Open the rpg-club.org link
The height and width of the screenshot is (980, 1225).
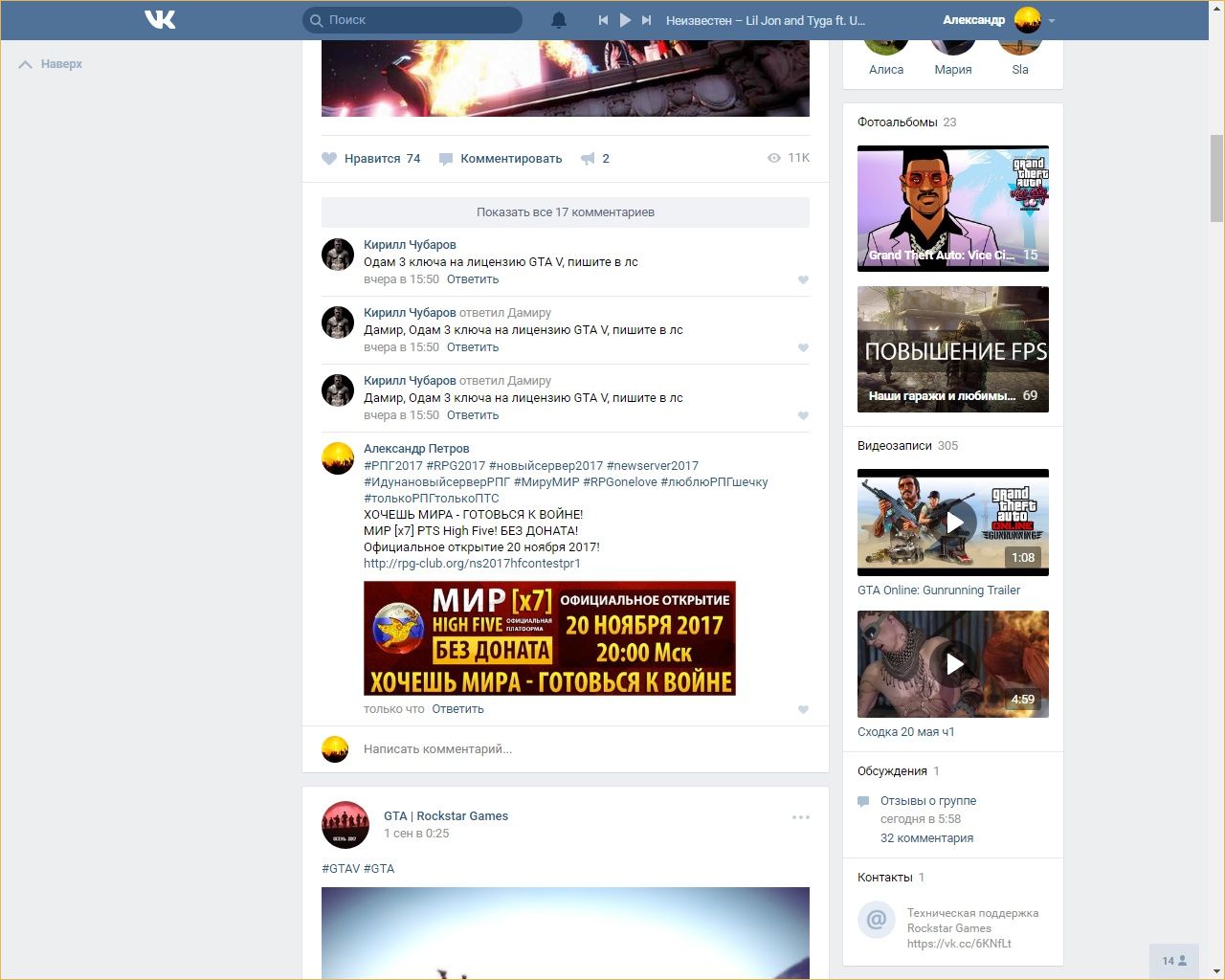pyautogui.click(x=472, y=564)
